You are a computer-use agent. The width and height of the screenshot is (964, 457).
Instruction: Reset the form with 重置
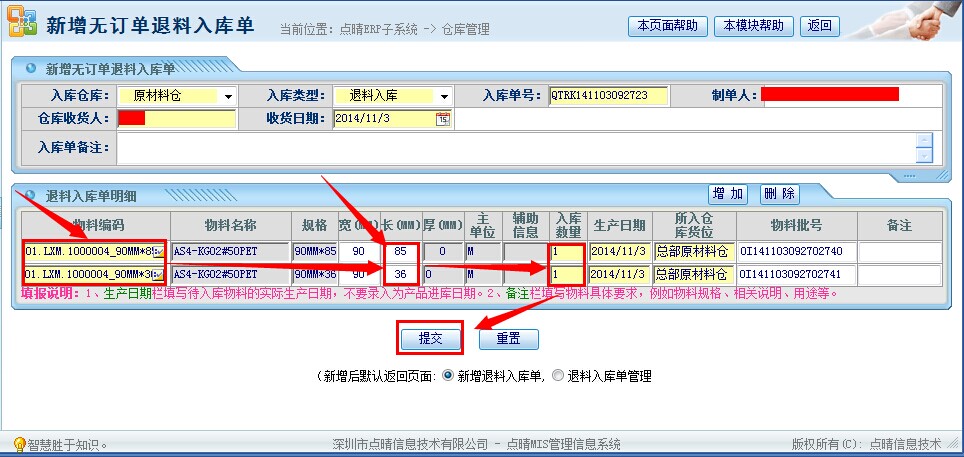pyautogui.click(x=509, y=338)
